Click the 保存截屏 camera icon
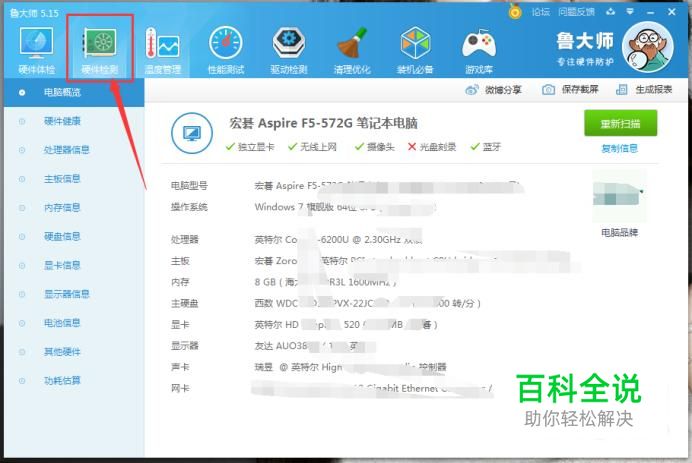 (x=548, y=90)
